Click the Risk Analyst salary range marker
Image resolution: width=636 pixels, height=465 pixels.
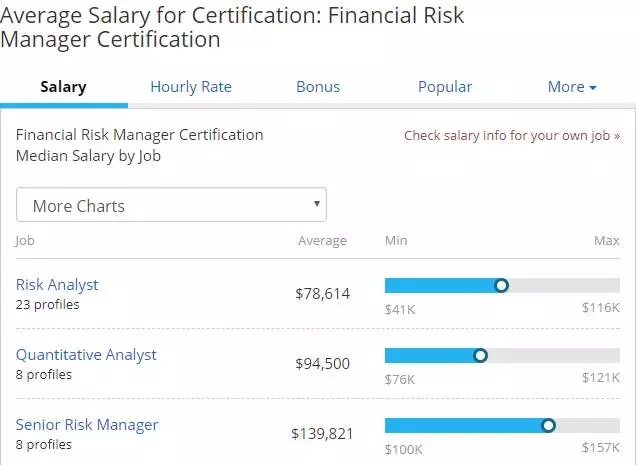[x=502, y=285]
